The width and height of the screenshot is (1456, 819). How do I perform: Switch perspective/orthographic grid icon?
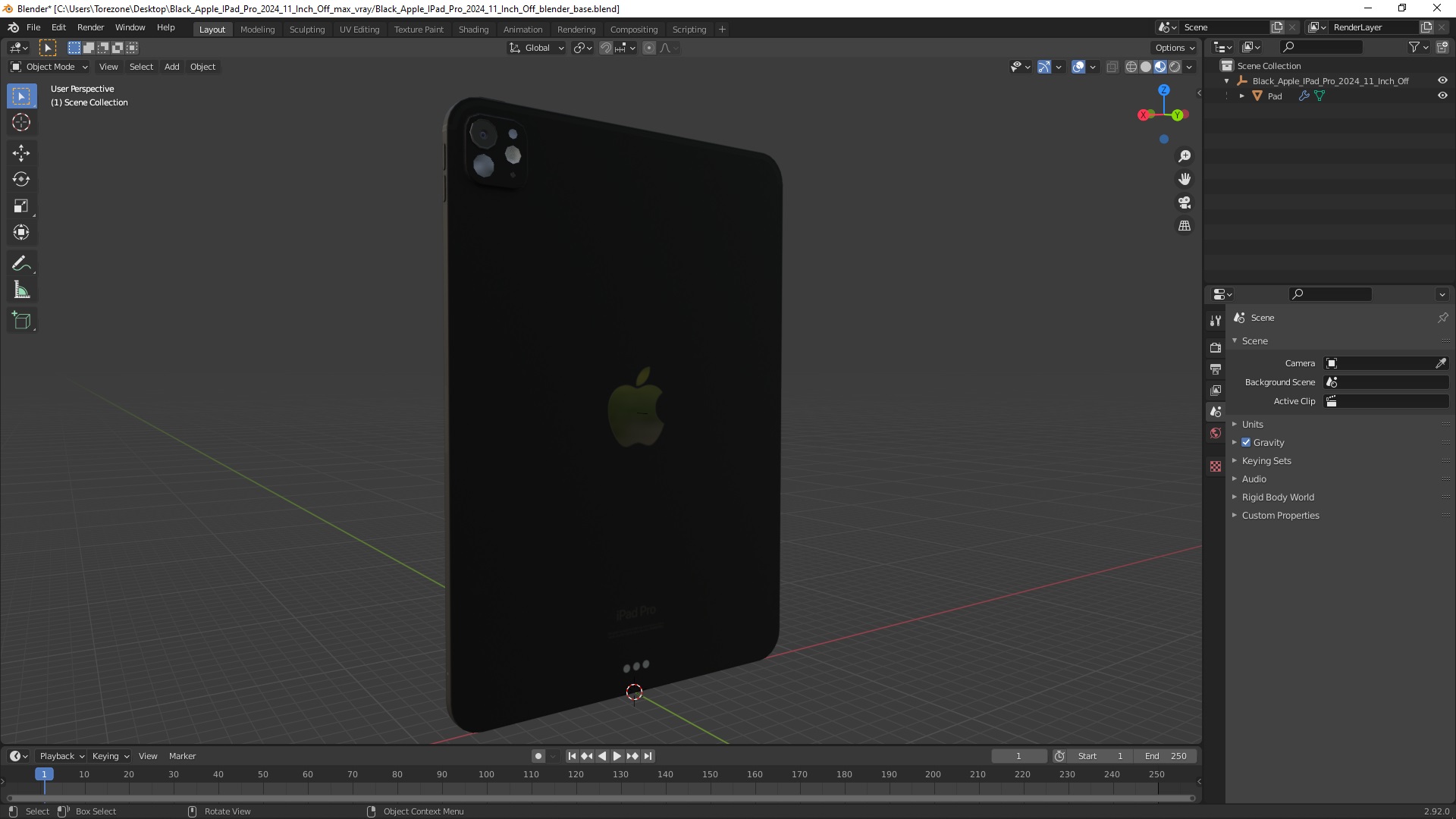[x=1185, y=226]
